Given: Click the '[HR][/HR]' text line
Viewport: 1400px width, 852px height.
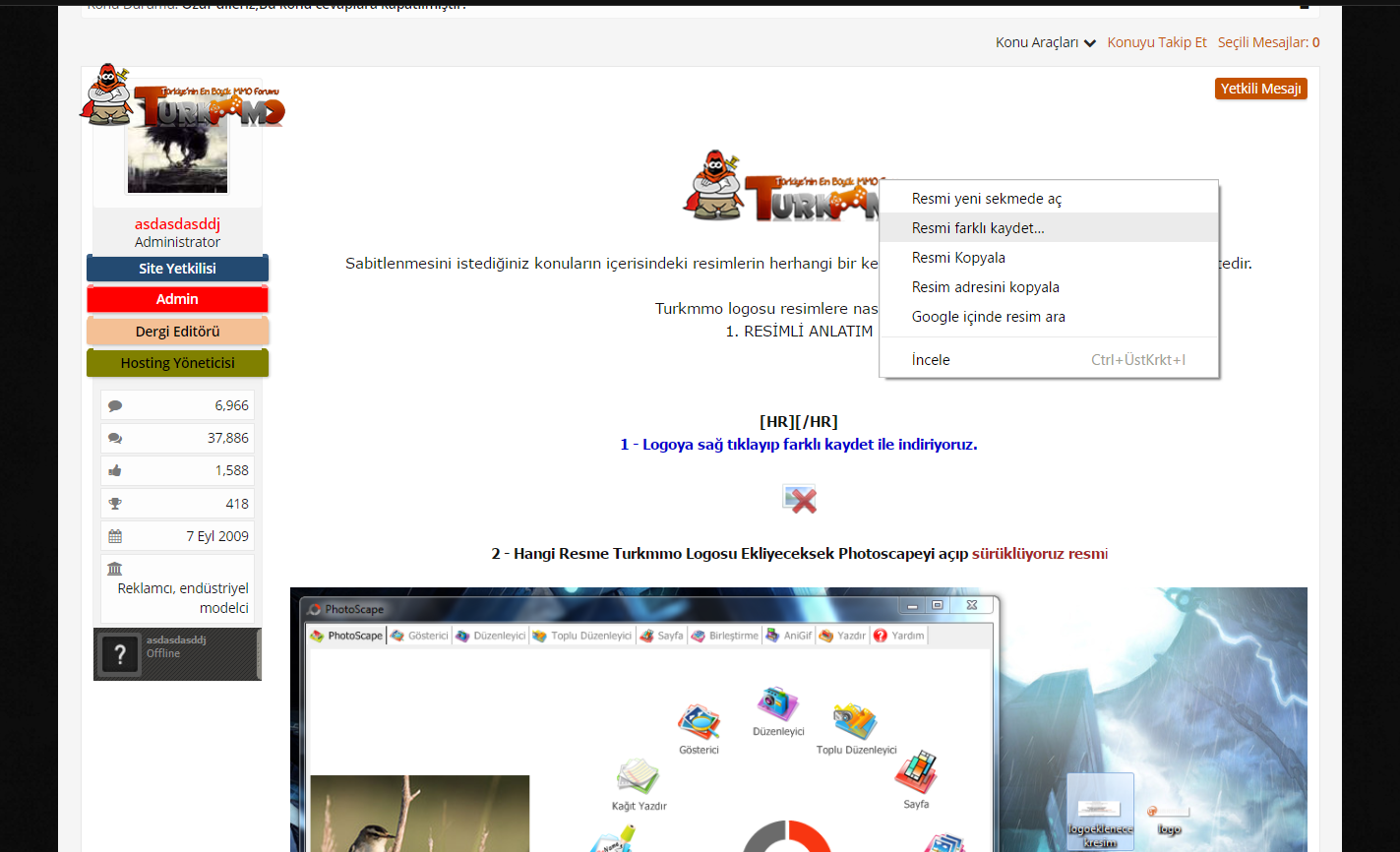Looking at the screenshot, I should point(799,422).
